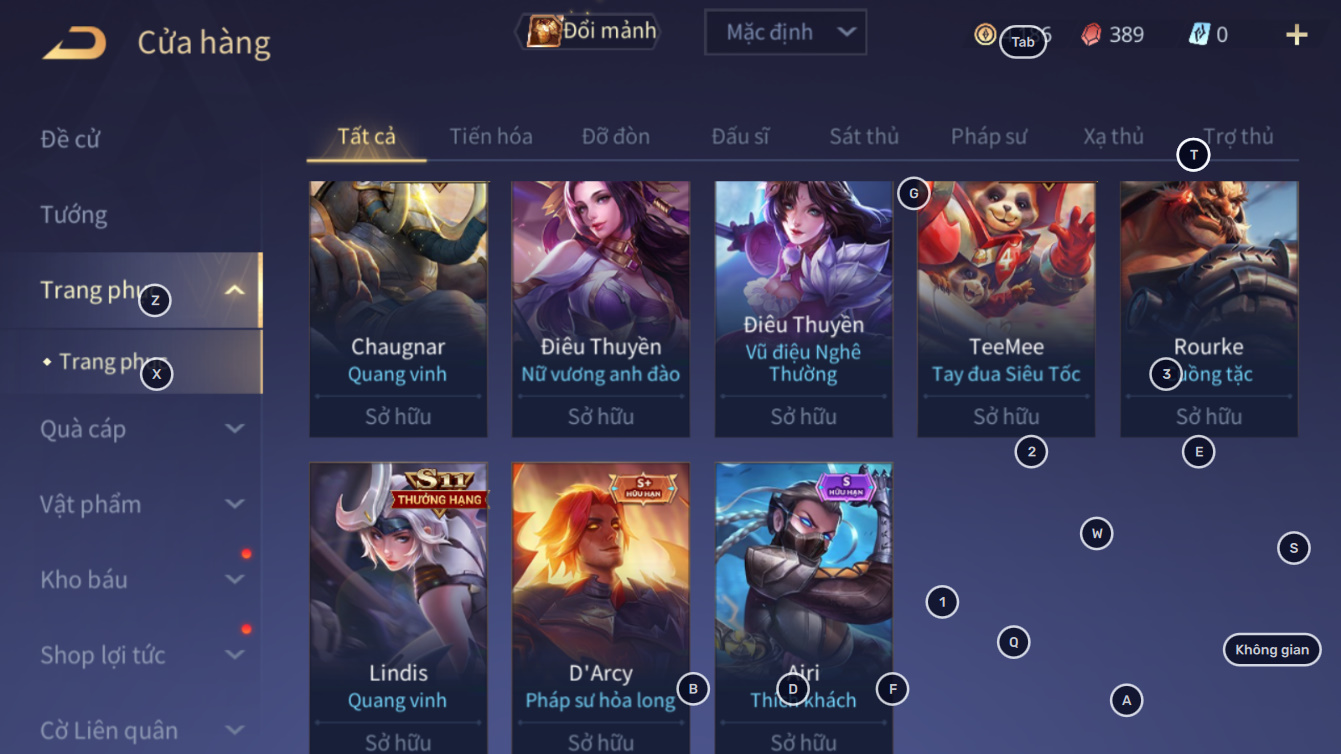This screenshot has width=1341, height=754.
Task: Click the blue voucher ticket icon
Action: [x=1198, y=34]
